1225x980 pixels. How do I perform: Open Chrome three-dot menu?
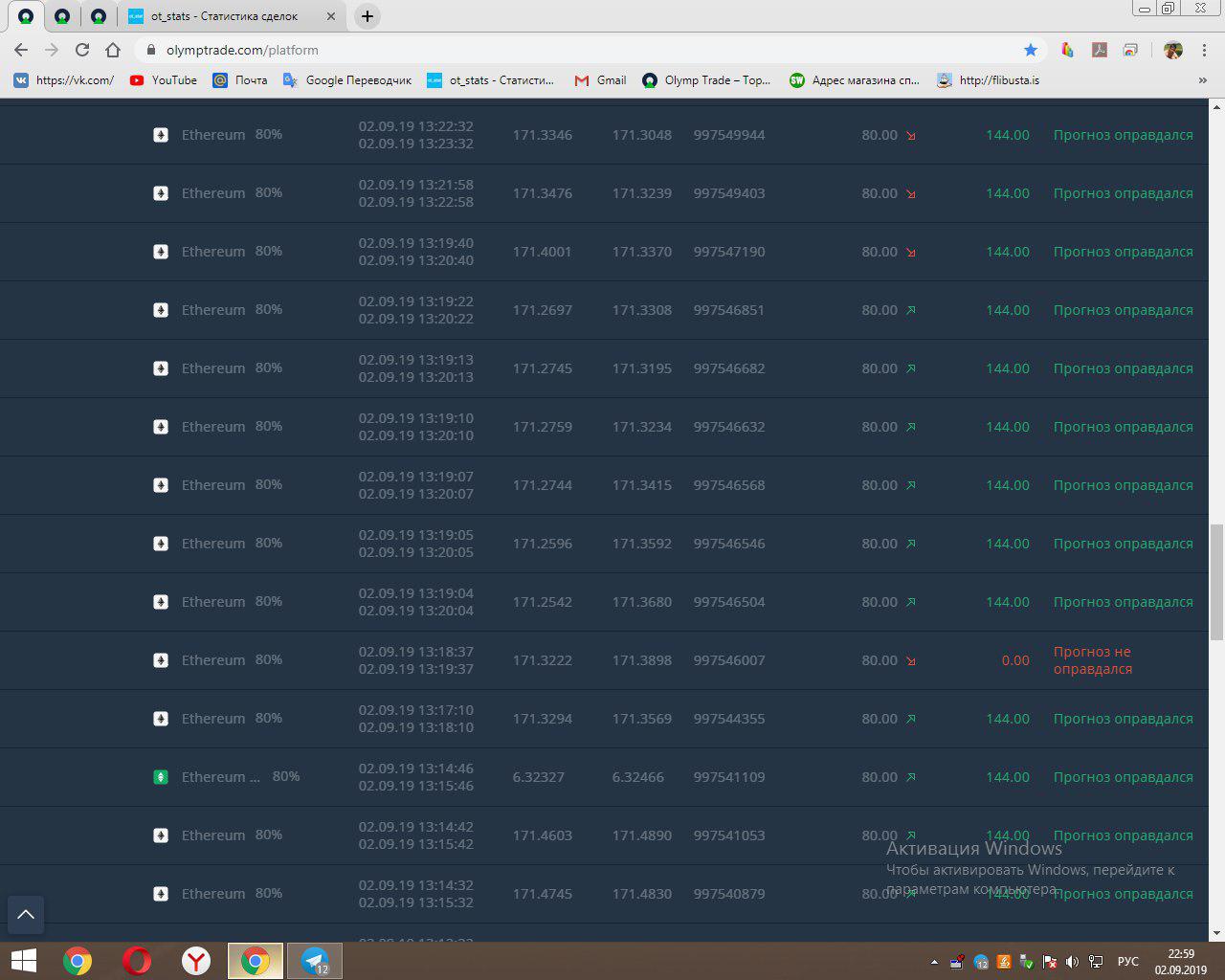pos(1204,50)
